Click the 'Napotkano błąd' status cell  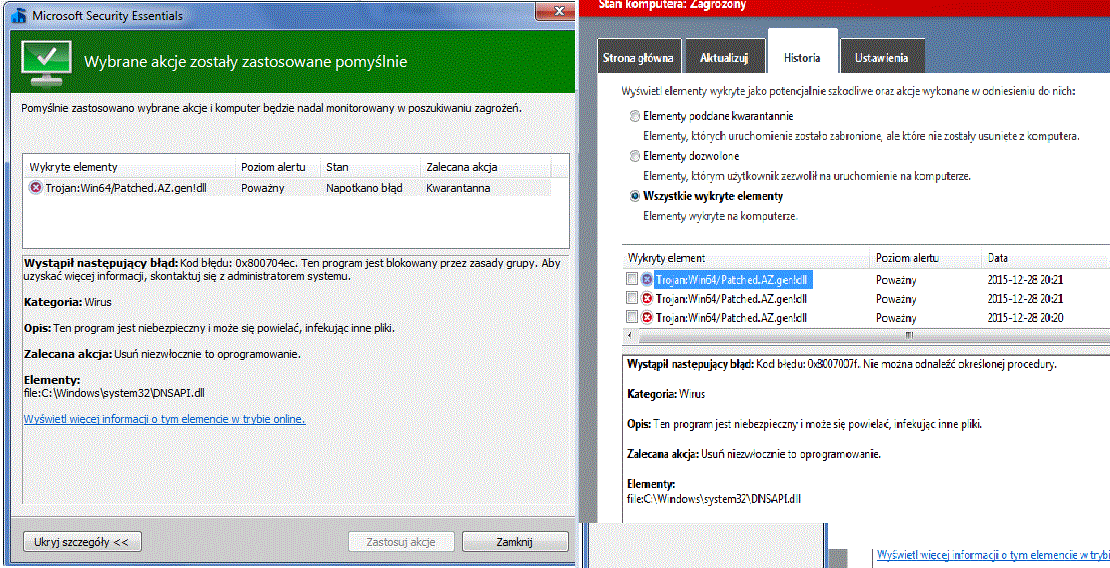tap(364, 188)
